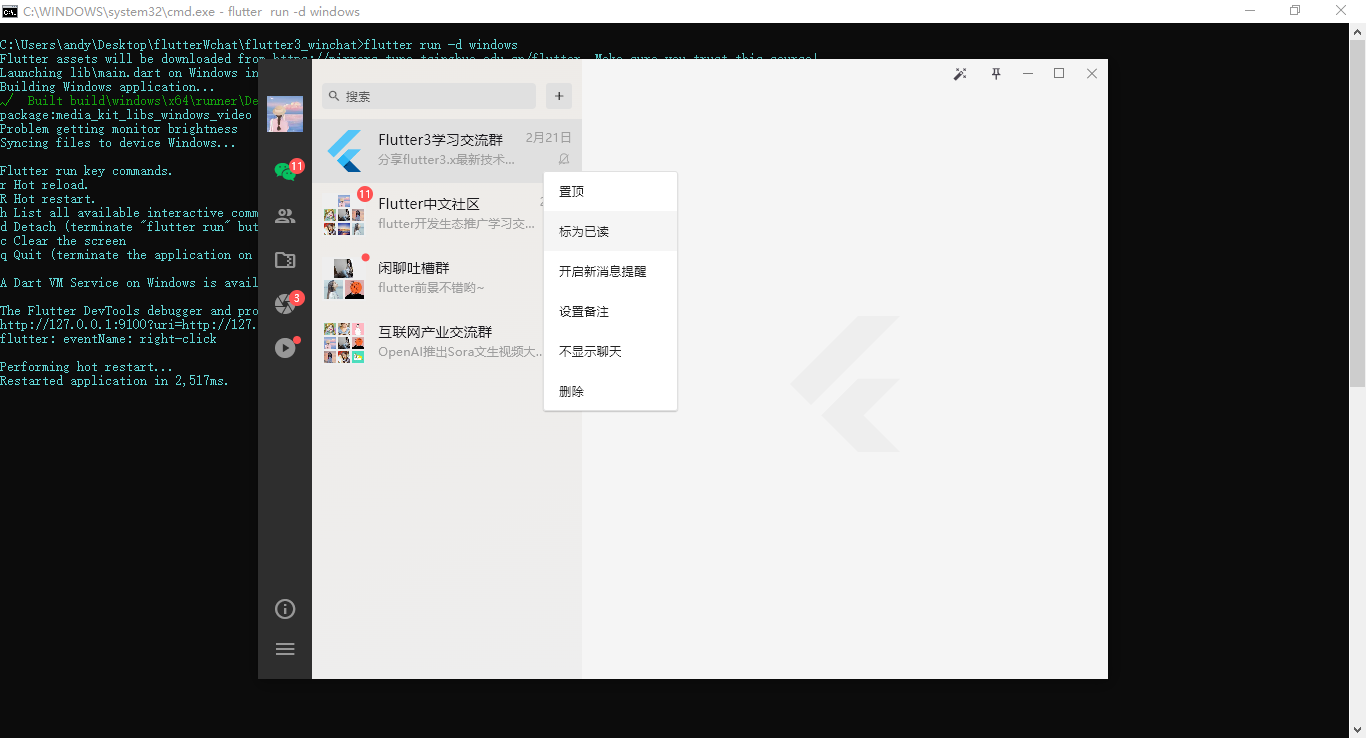The height and width of the screenshot is (738, 1366).
Task: Minimize the cmd.exe window
Action: pyautogui.click(x=1250, y=11)
